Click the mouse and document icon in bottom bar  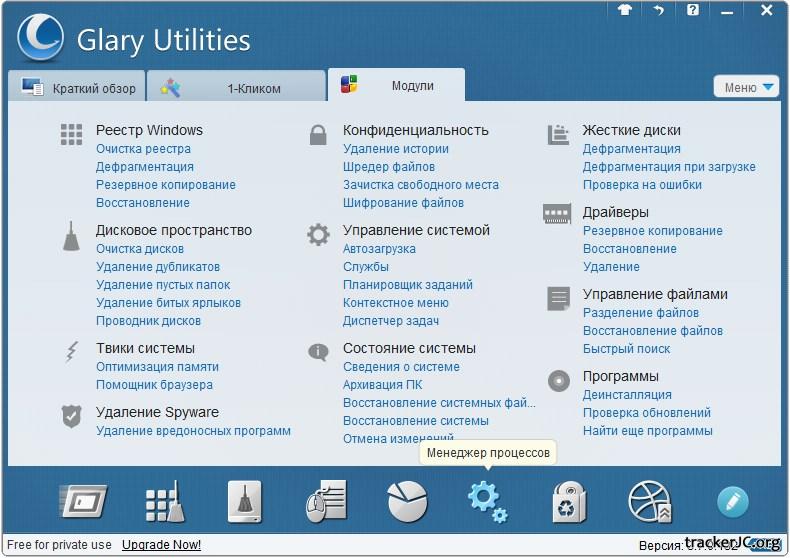tap(326, 502)
